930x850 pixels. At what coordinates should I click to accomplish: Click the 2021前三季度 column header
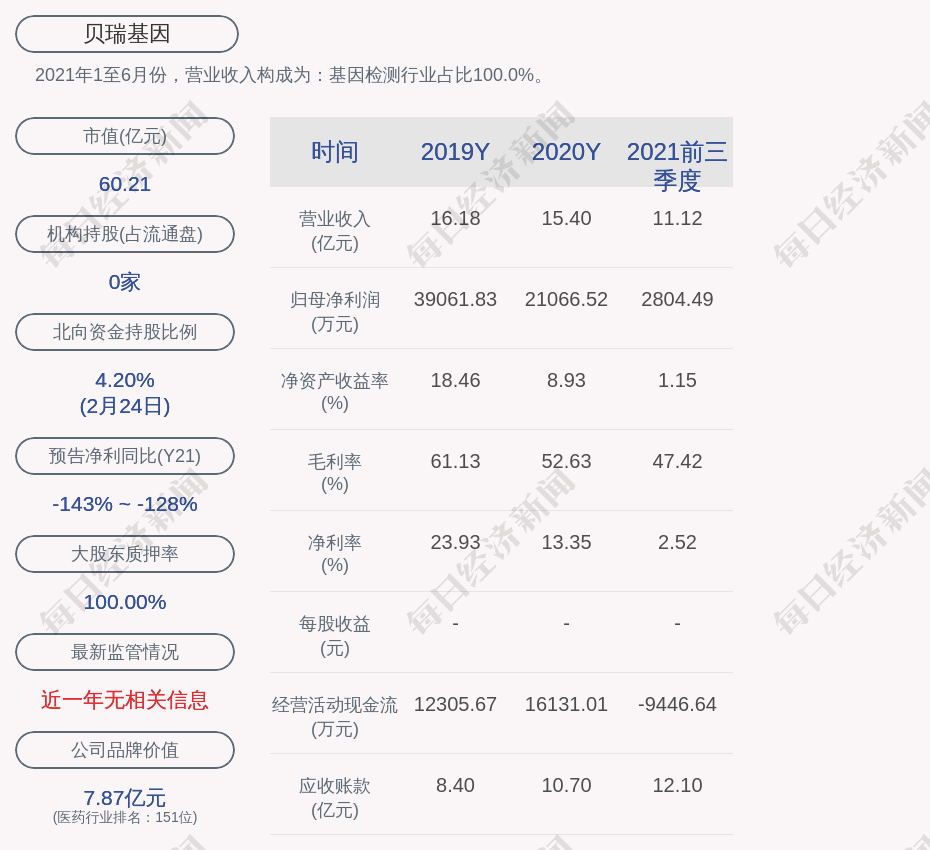tap(677, 165)
